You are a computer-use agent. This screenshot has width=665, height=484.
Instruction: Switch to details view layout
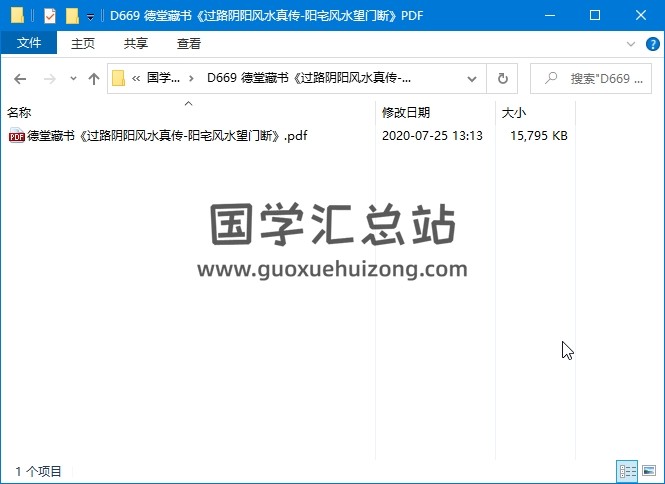[x=627, y=471]
